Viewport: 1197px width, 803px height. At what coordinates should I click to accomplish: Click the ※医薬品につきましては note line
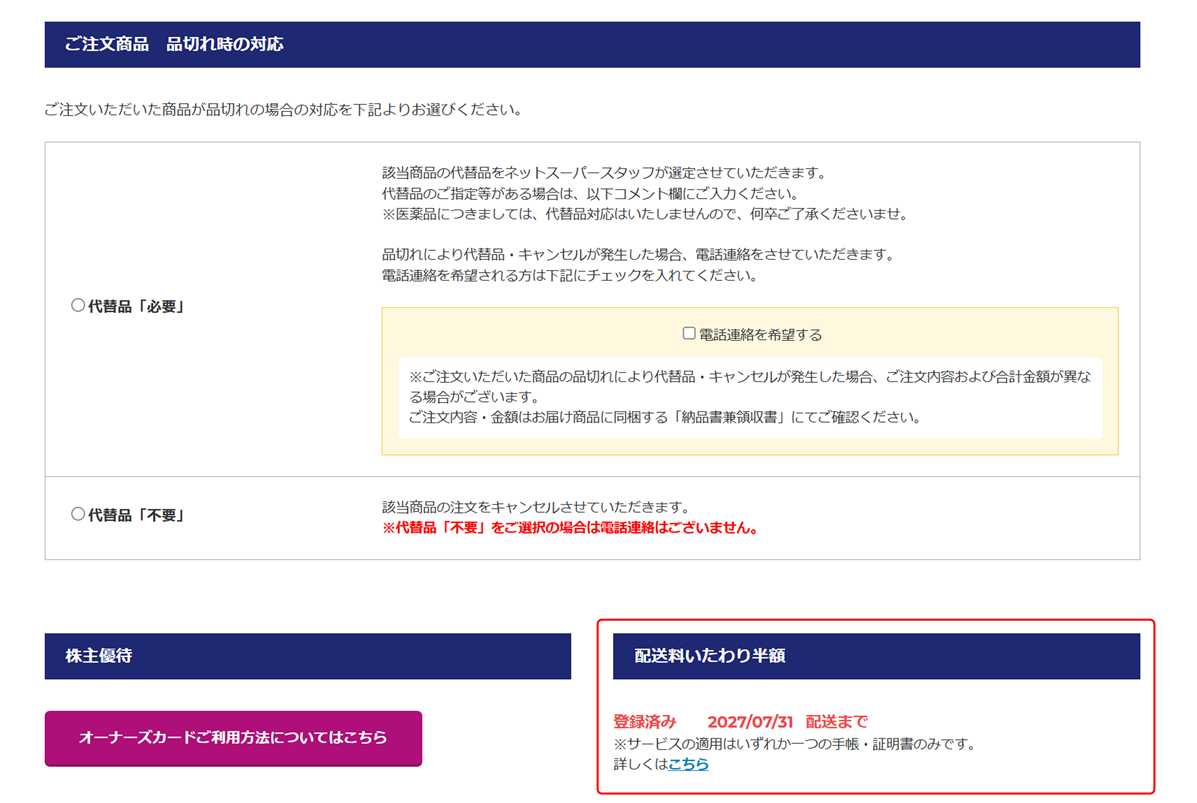point(644,214)
